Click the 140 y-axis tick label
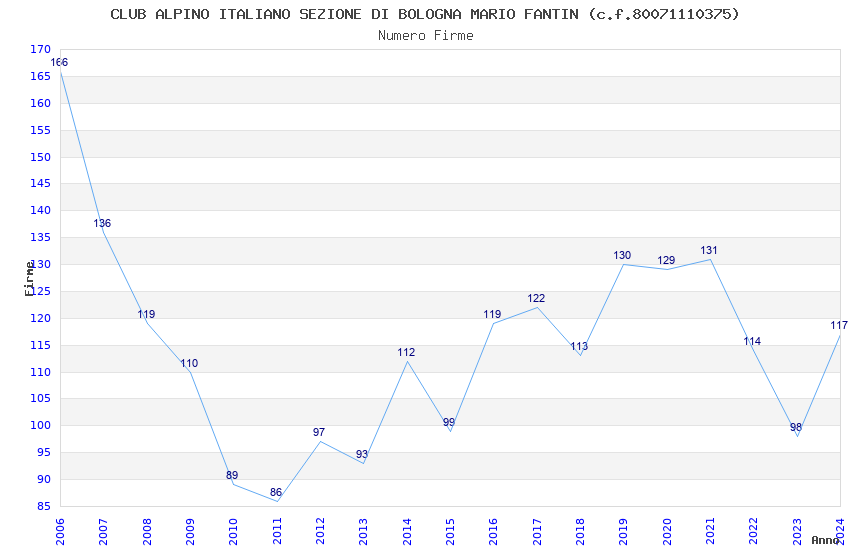Screen dimensions: 850x550 (41, 210)
